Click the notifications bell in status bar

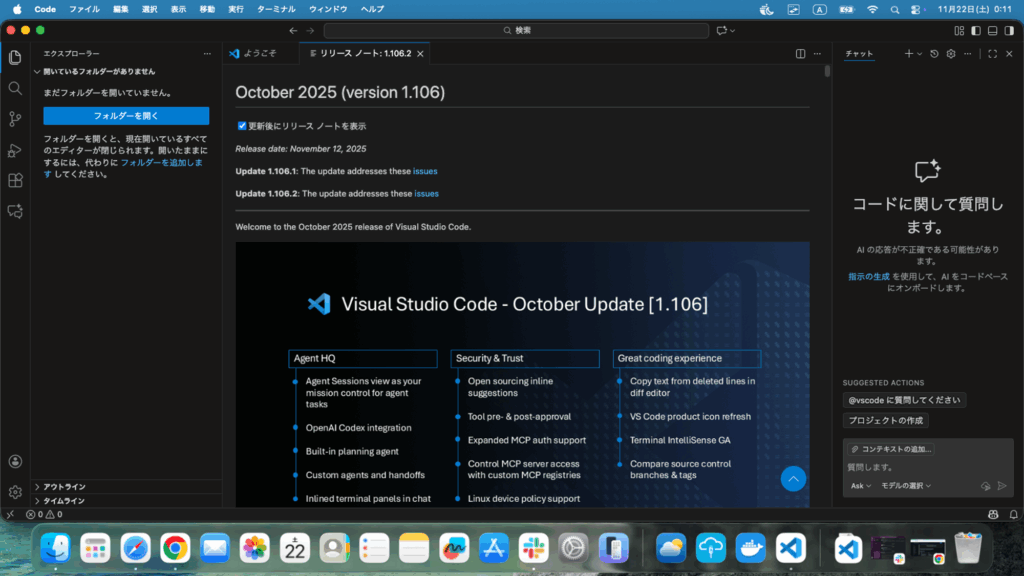coord(1010,514)
